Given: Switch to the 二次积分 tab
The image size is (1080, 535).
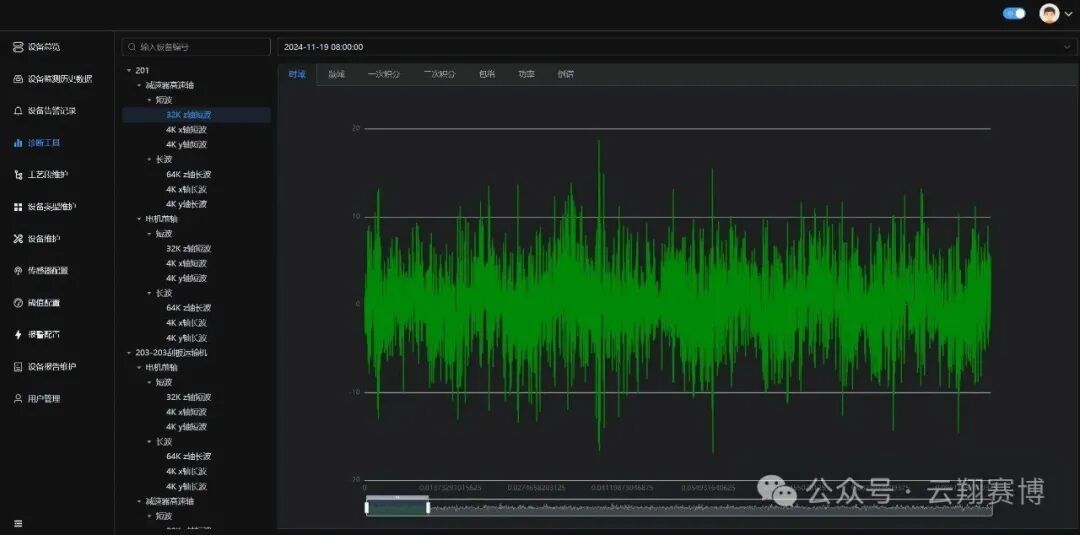Looking at the screenshot, I should (439, 74).
